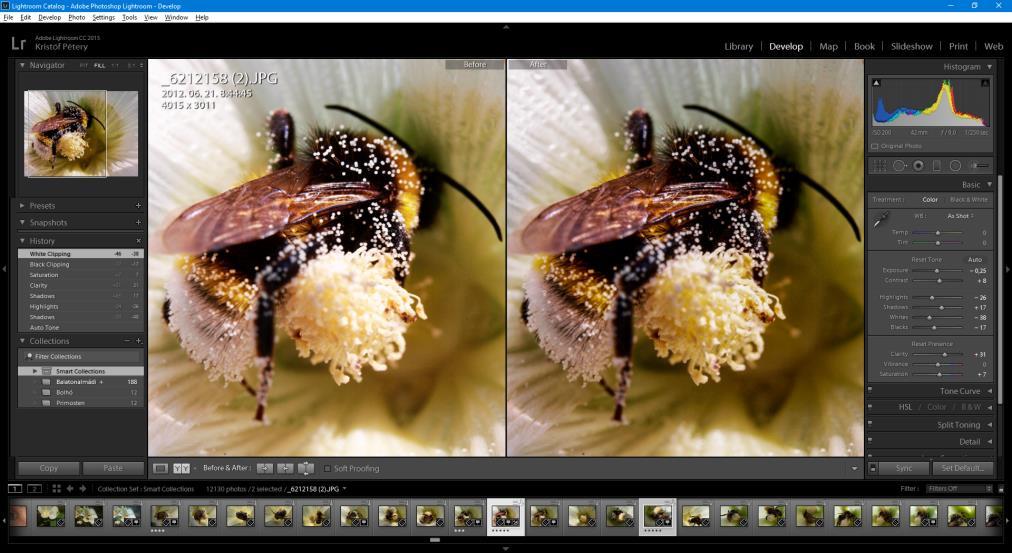Swap Before and After settings
The height and width of the screenshot is (553, 1012).
pyautogui.click(x=306, y=468)
